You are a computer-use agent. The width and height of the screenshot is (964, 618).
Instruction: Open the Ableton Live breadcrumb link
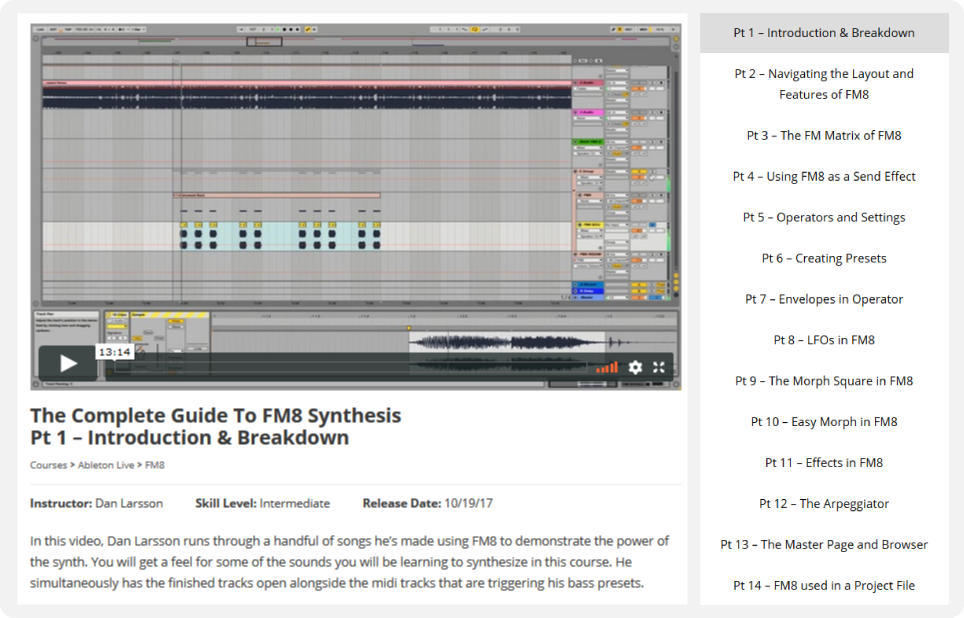tap(106, 465)
